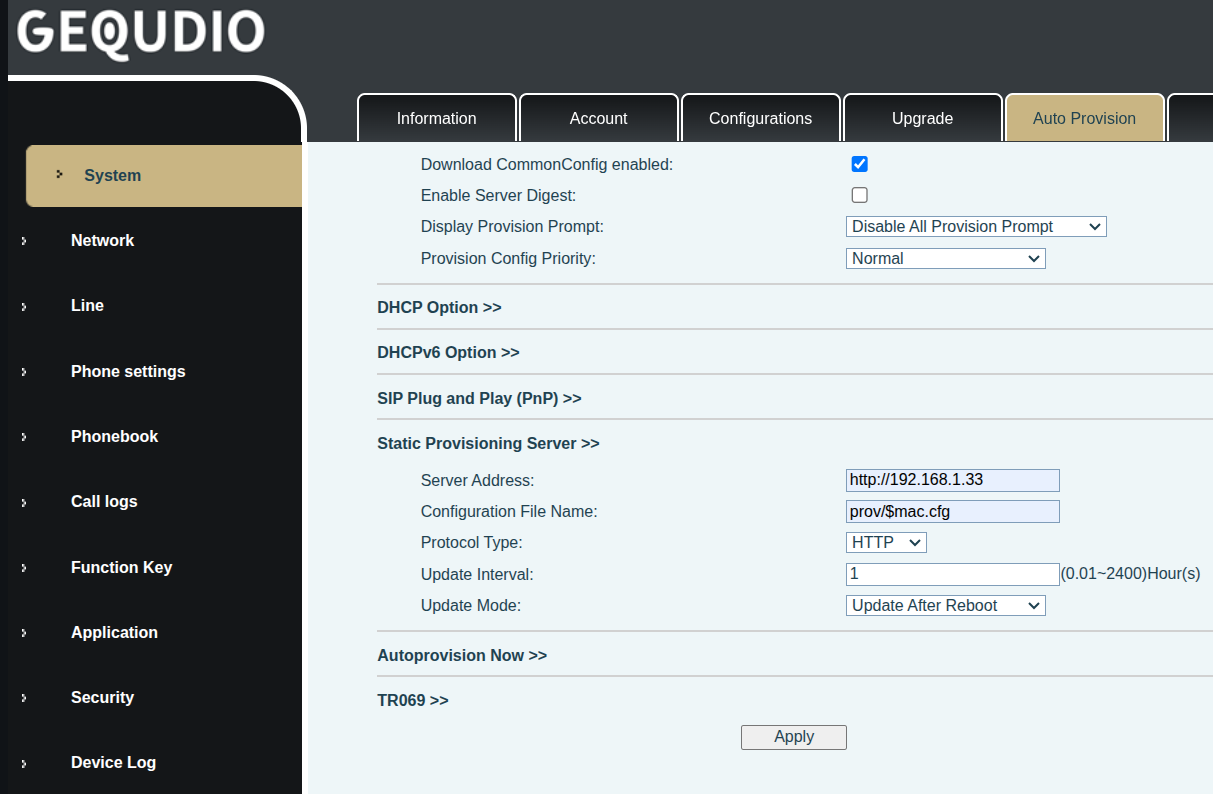Open Display Provision Prompt dropdown

[x=975, y=227]
